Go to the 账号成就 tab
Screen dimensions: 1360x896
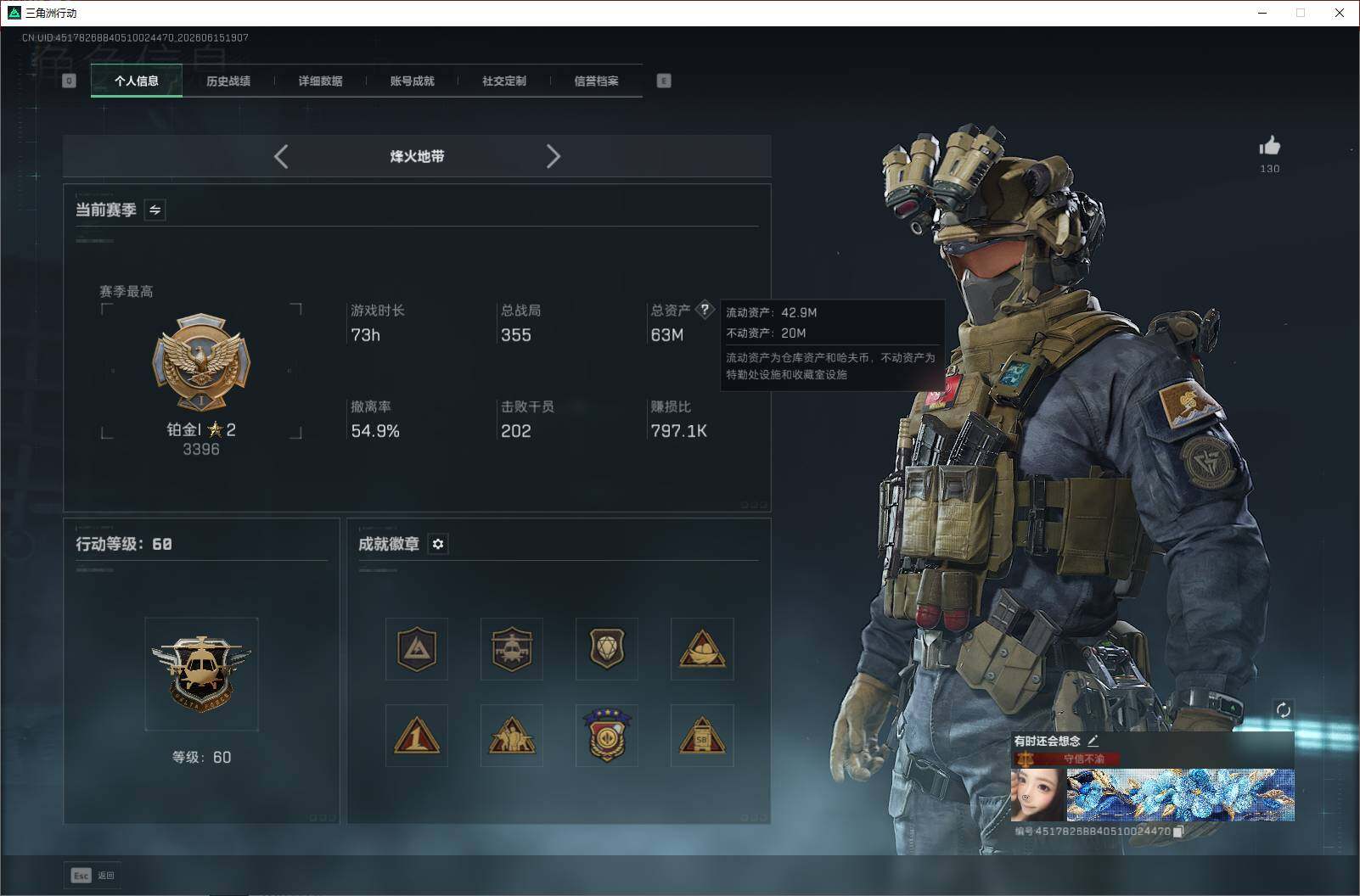click(x=412, y=81)
